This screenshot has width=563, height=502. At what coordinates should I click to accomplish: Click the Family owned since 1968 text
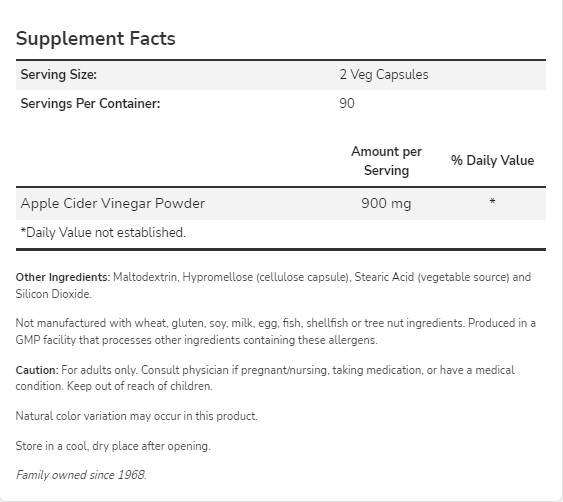pos(81,475)
